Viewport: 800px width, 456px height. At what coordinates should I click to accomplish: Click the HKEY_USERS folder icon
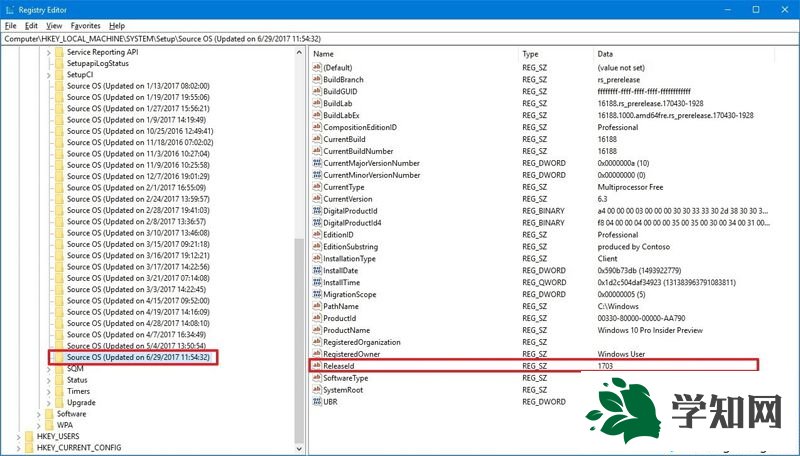tap(29, 437)
